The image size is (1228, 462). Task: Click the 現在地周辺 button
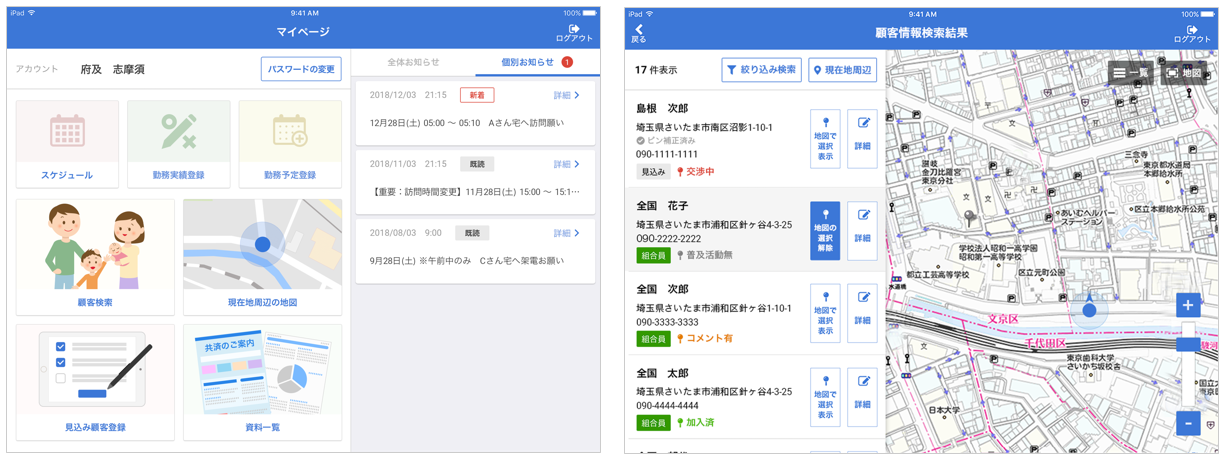pyautogui.click(x=842, y=70)
